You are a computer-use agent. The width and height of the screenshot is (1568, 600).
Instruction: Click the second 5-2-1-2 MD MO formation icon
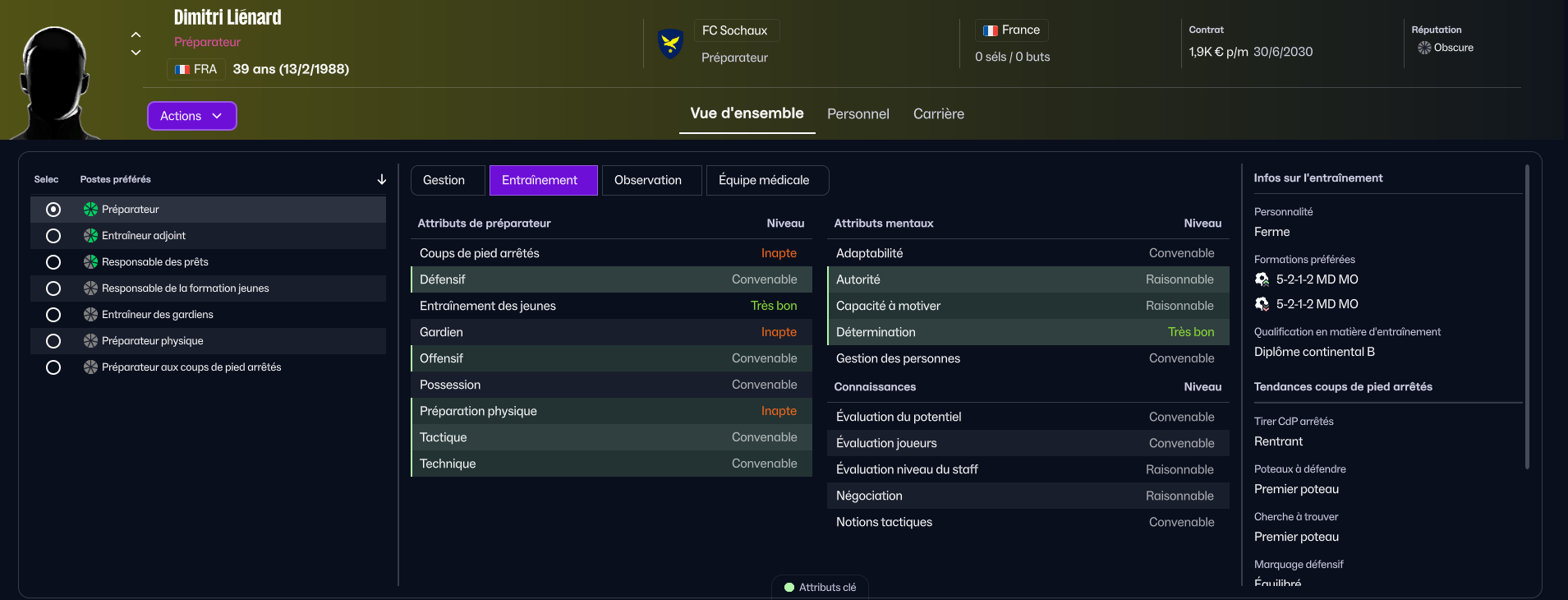(x=1262, y=304)
